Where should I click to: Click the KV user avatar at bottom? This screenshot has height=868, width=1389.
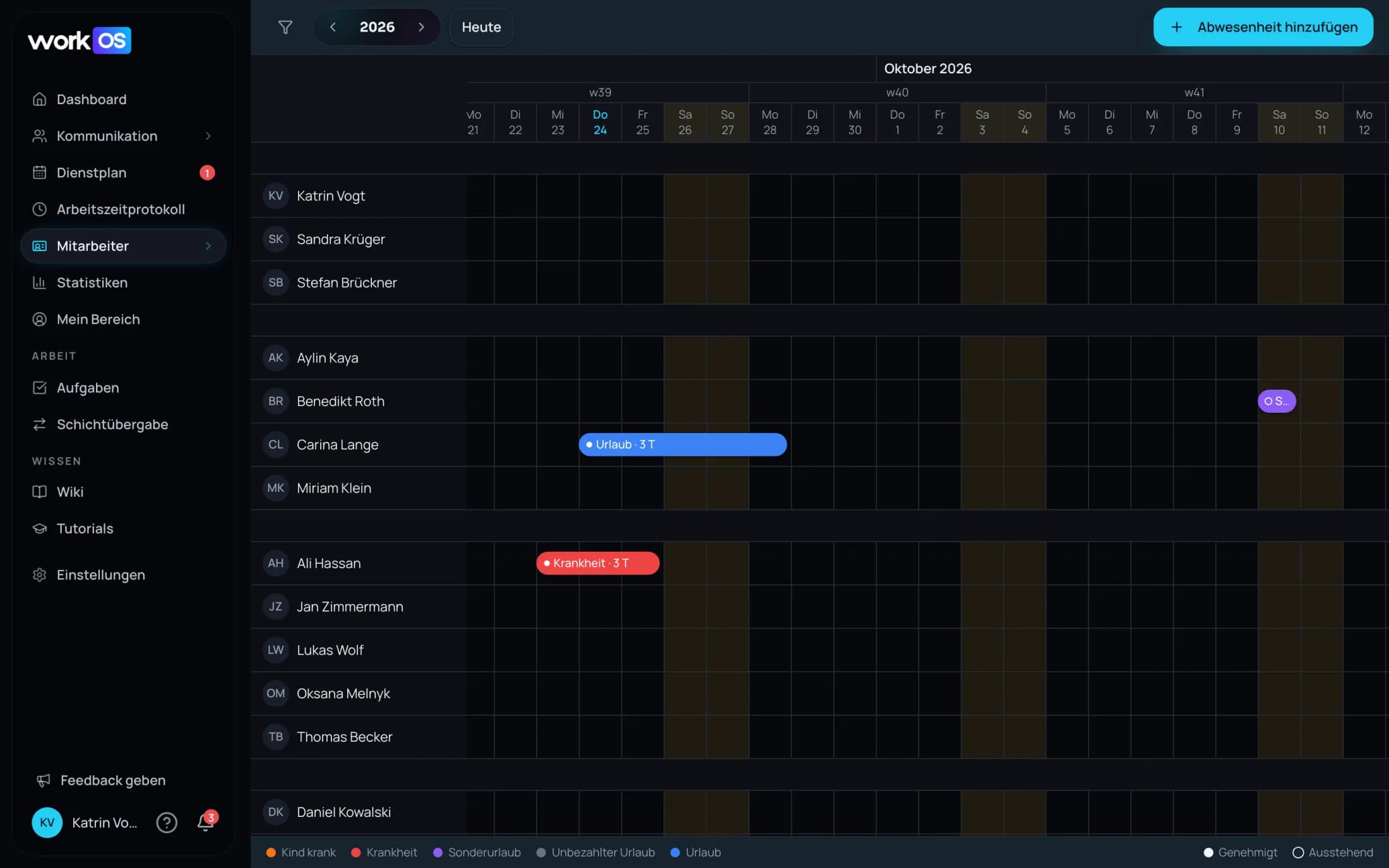(47, 822)
